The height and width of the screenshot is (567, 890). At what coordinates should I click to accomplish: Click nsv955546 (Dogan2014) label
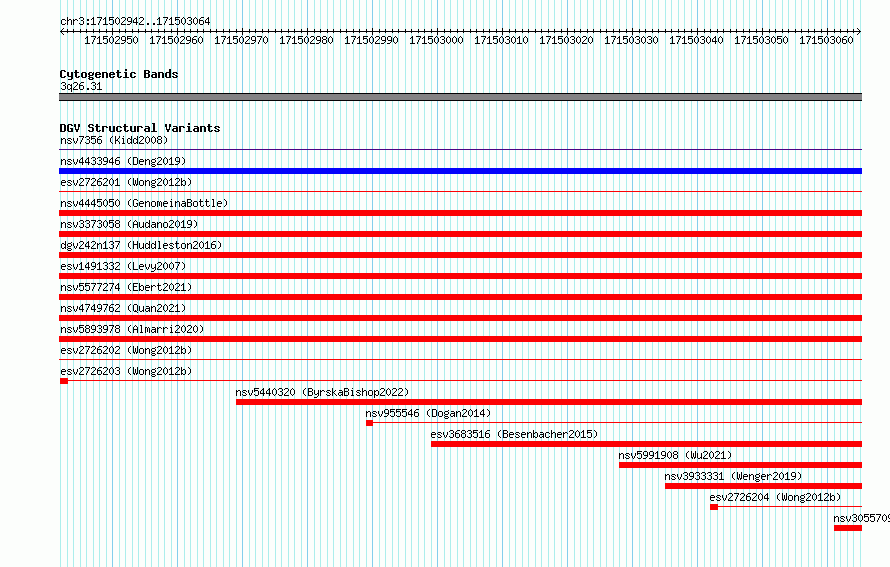tap(428, 413)
